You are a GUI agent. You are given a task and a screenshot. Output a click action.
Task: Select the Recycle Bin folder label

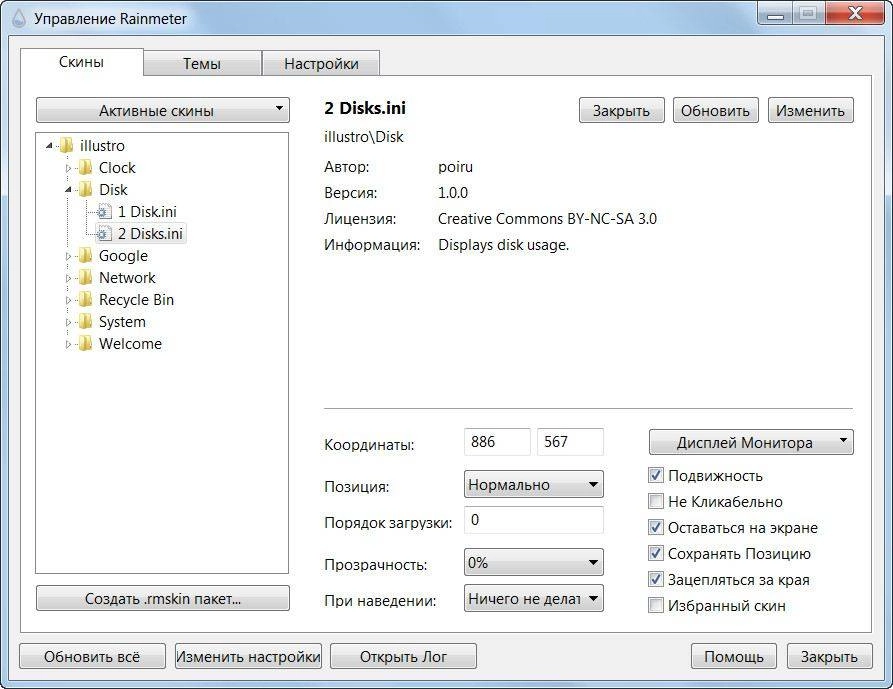tap(136, 300)
